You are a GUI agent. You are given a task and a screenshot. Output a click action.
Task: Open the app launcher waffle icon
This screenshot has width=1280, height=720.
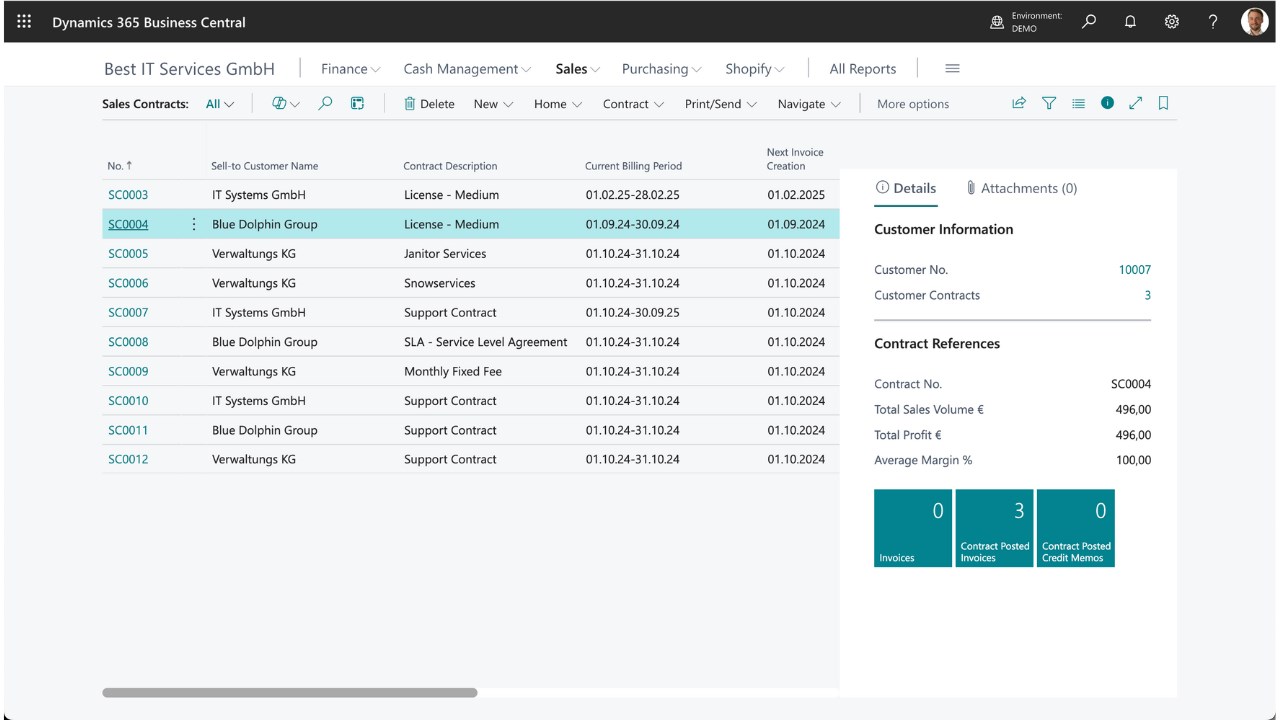click(x=24, y=22)
